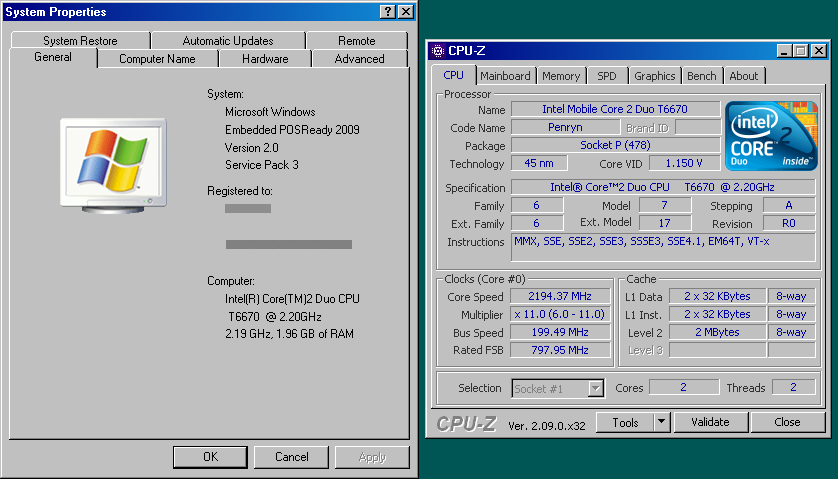838x479 pixels.
Task: Open the Graphics tab in CPU-Z
Action: (655, 76)
